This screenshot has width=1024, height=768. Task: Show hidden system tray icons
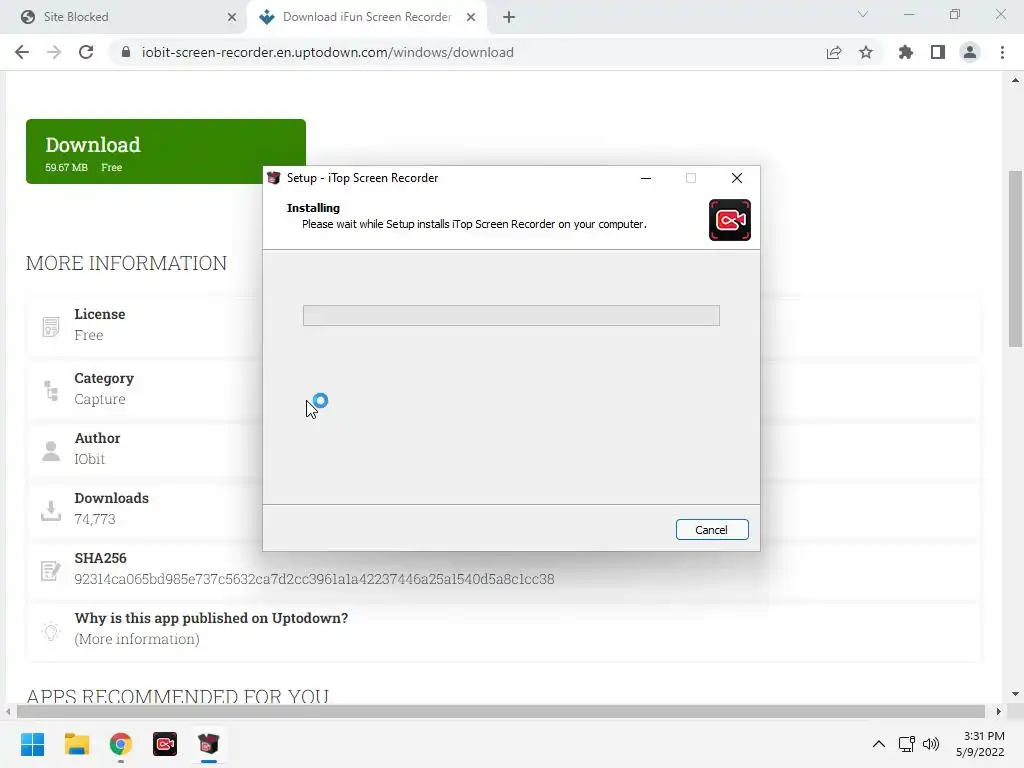click(879, 744)
